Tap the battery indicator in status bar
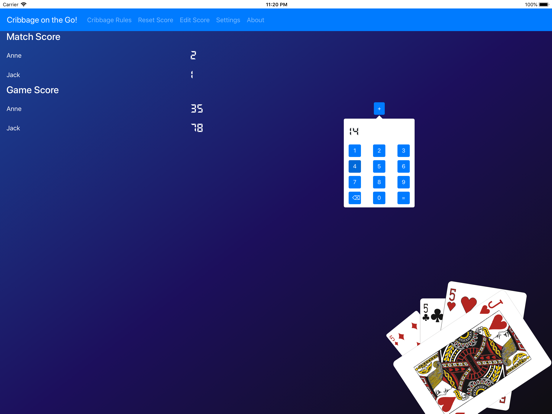Screen dimensions: 552x414 pos(543,5)
